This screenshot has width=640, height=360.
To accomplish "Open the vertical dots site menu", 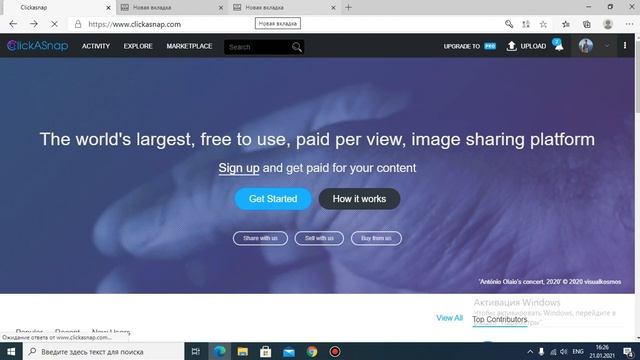I will (x=625, y=46).
